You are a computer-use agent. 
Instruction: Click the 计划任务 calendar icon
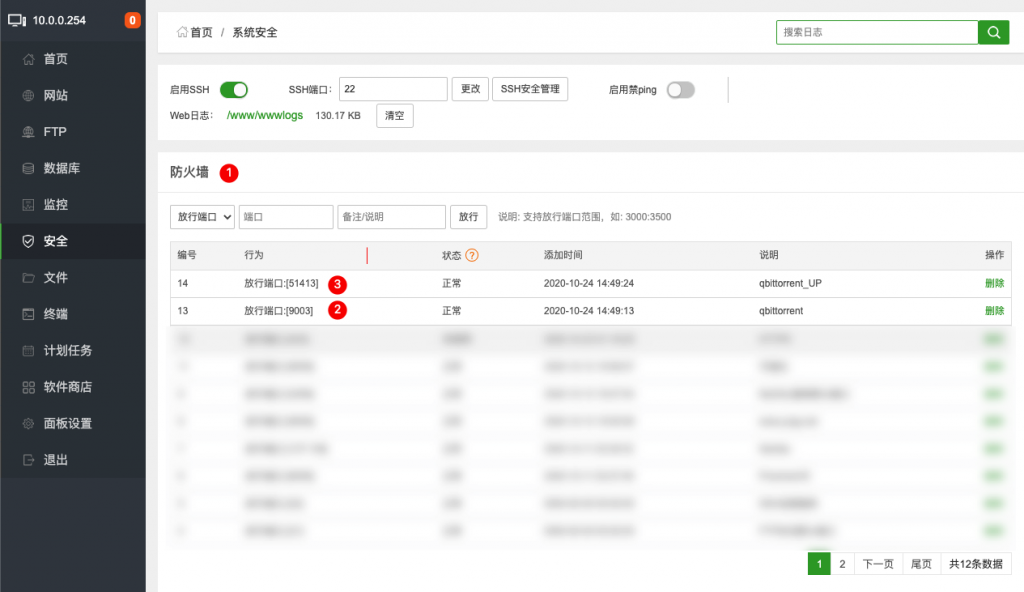[x=28, y=351]
